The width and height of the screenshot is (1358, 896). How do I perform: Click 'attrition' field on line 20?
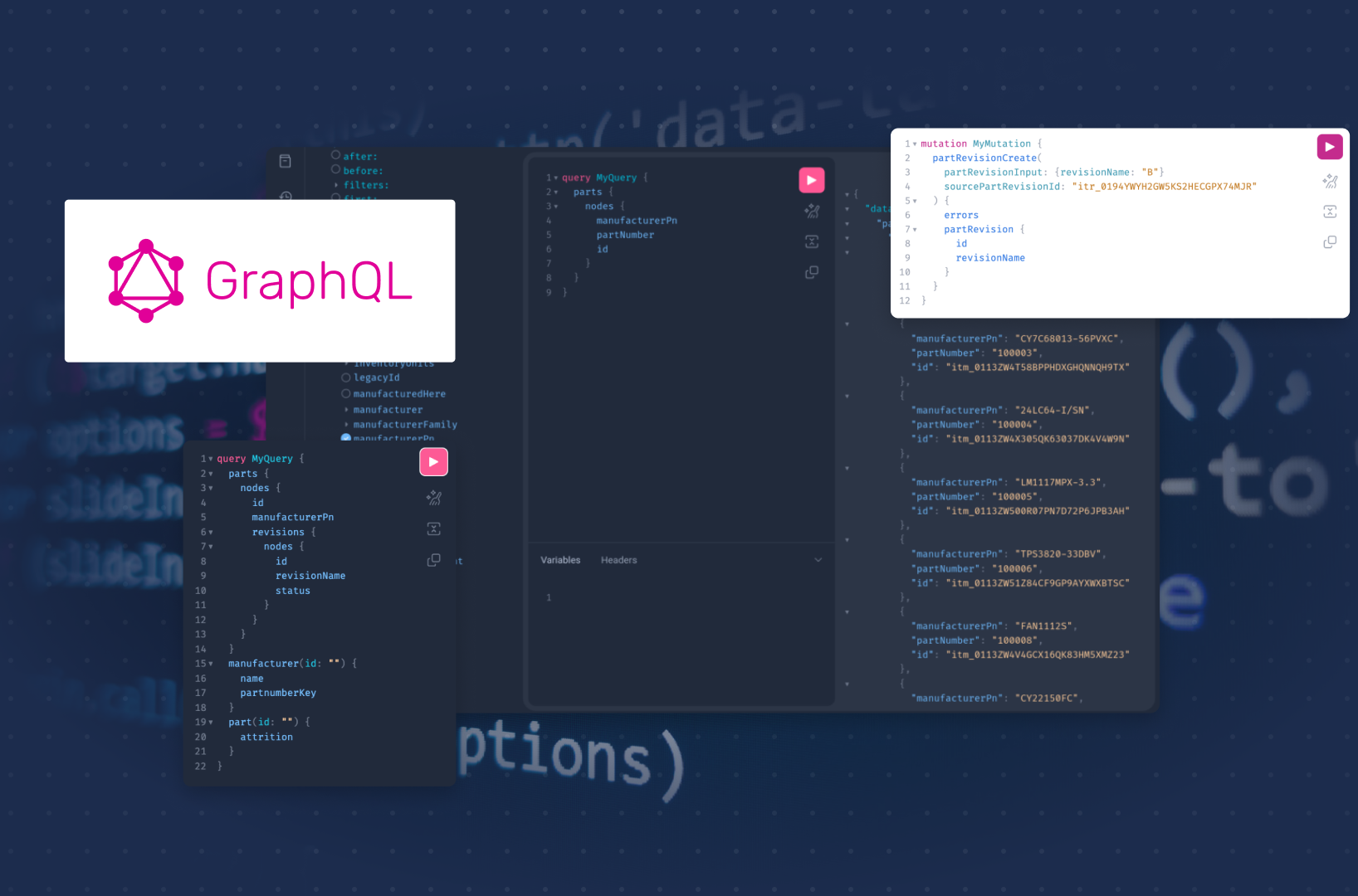(x=266, y=737)
